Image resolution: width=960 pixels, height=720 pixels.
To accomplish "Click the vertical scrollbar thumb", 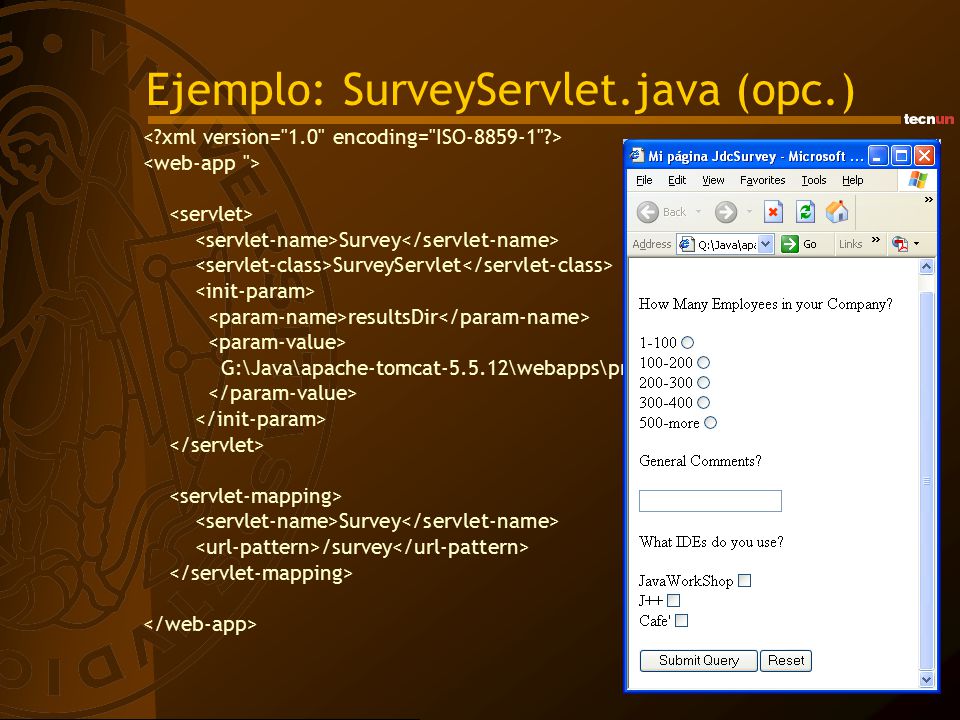I will [x=926, y=481].
